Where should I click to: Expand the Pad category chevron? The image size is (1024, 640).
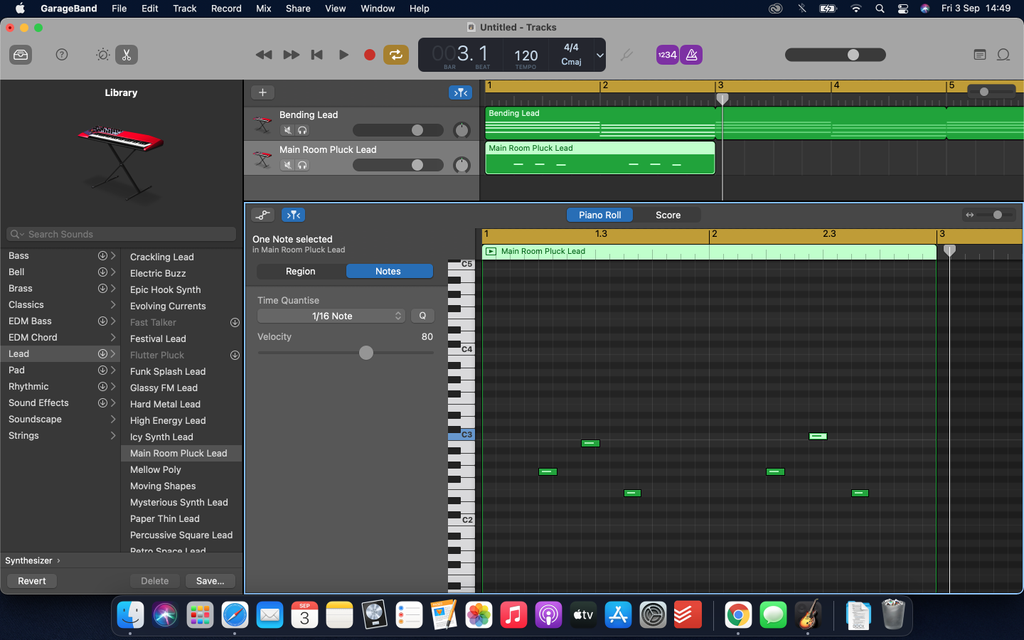pyautogui.click(x=113, y=370)
